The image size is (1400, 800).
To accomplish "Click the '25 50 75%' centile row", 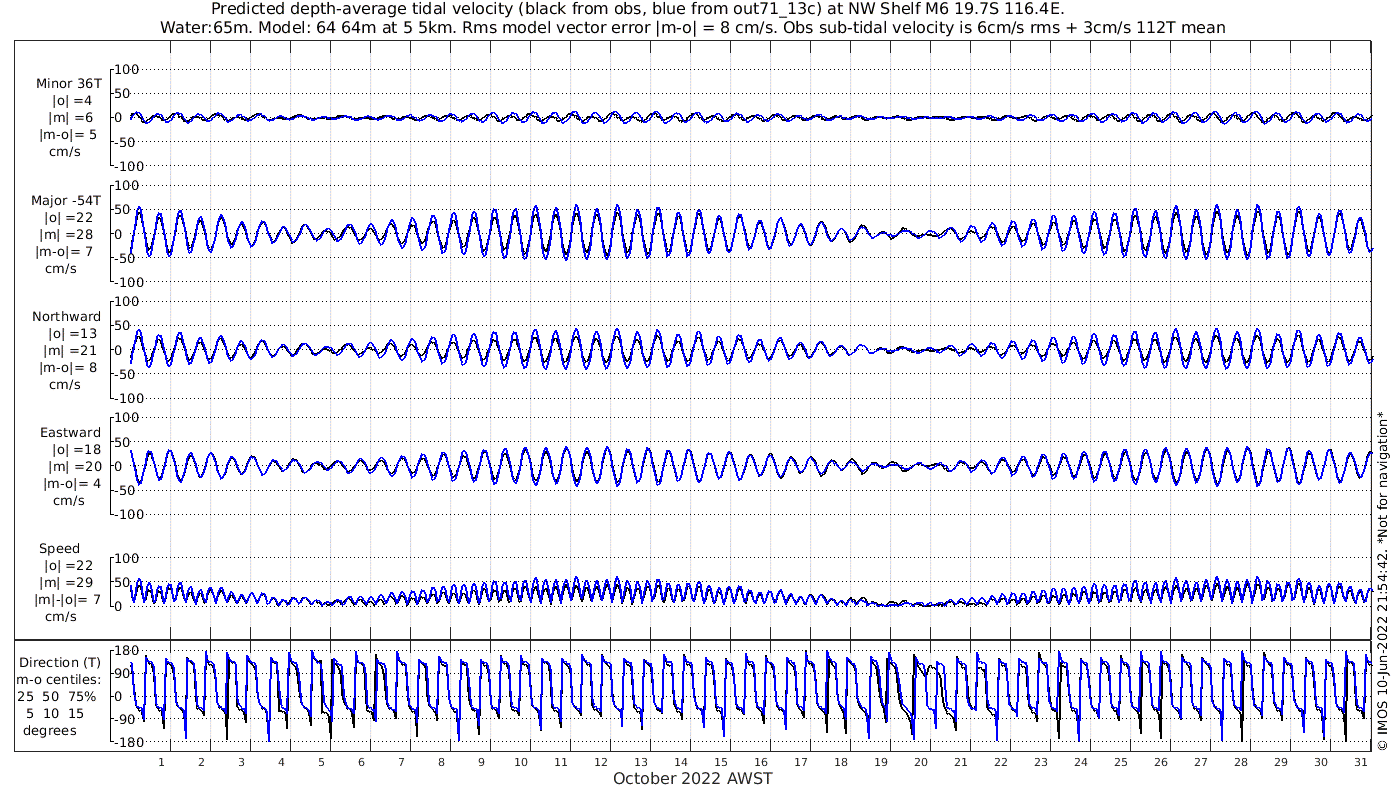I will point(57,697).
